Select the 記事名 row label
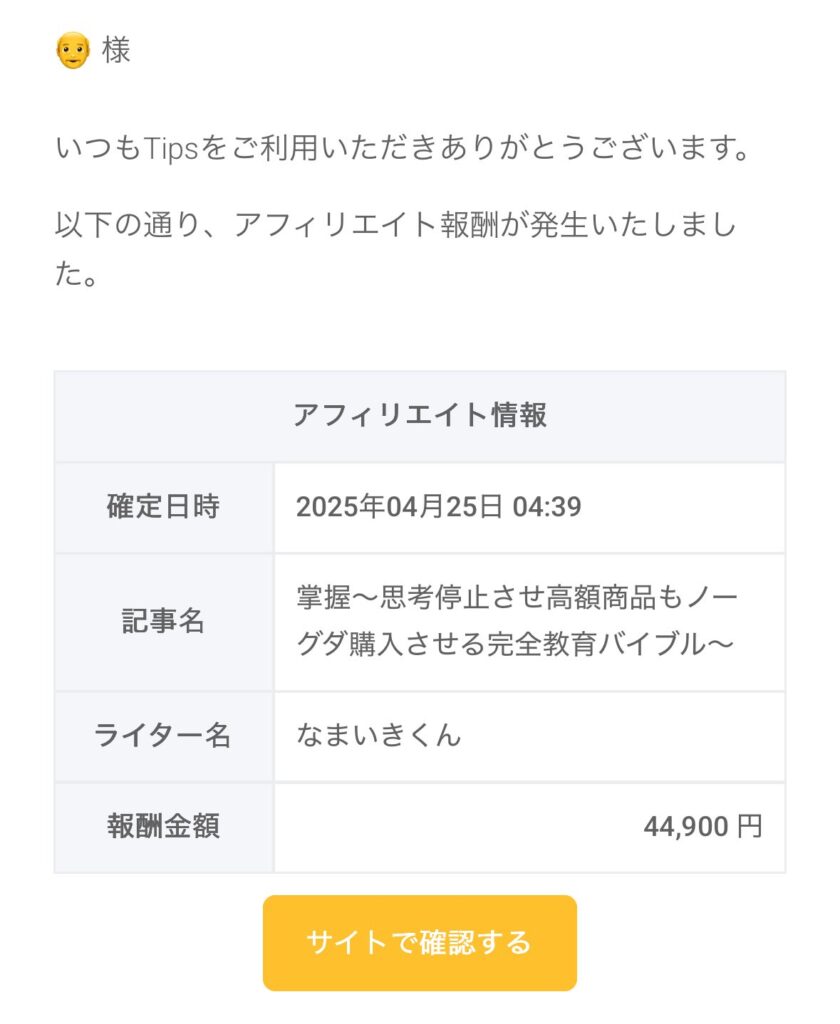This screenshot has width=840, height=1024. 163,621
